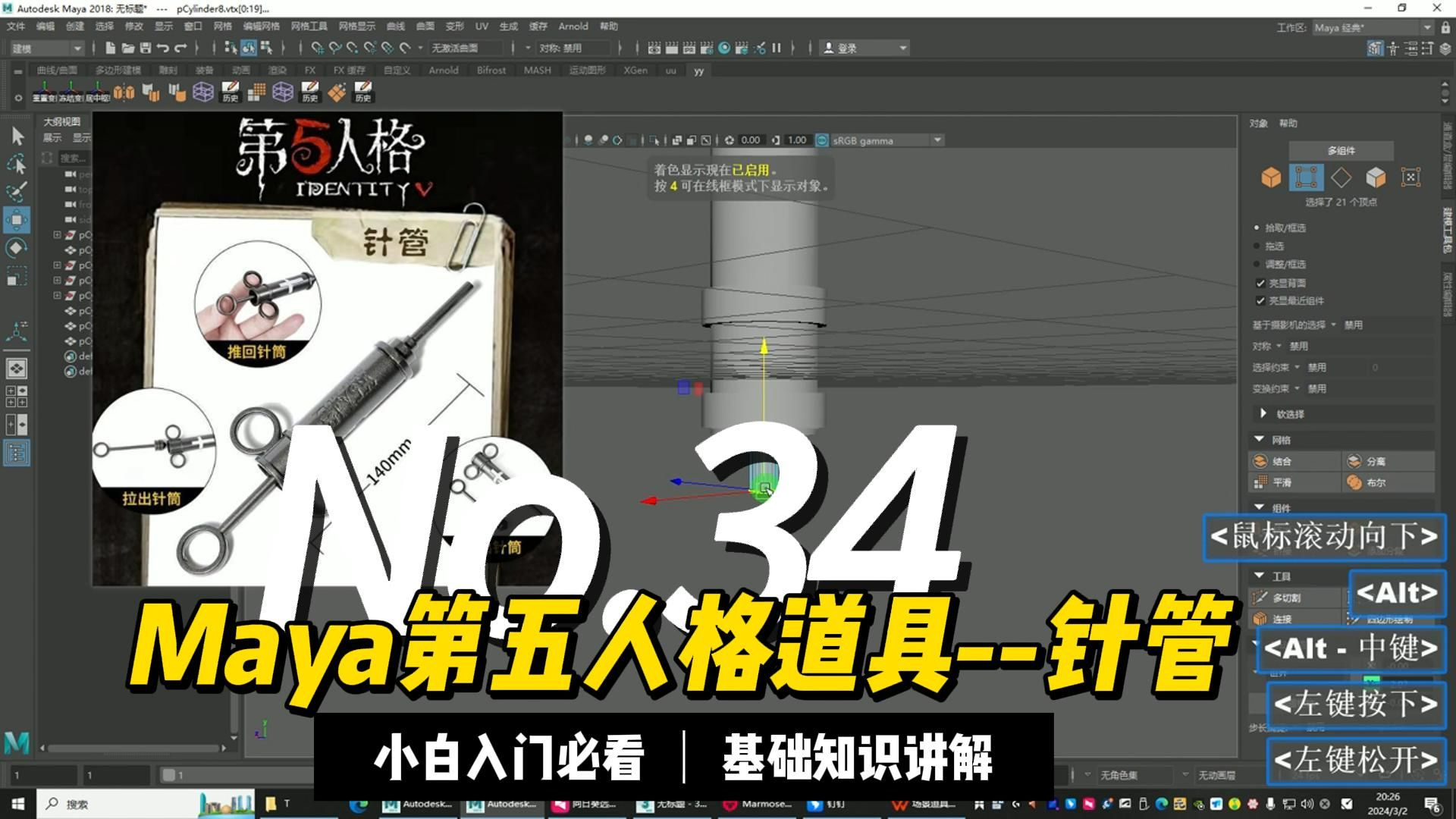The width and height of the screenshot is (1456, 819).
Task: Click viewport gamma value 1.00 field
Action: [797, 140]
